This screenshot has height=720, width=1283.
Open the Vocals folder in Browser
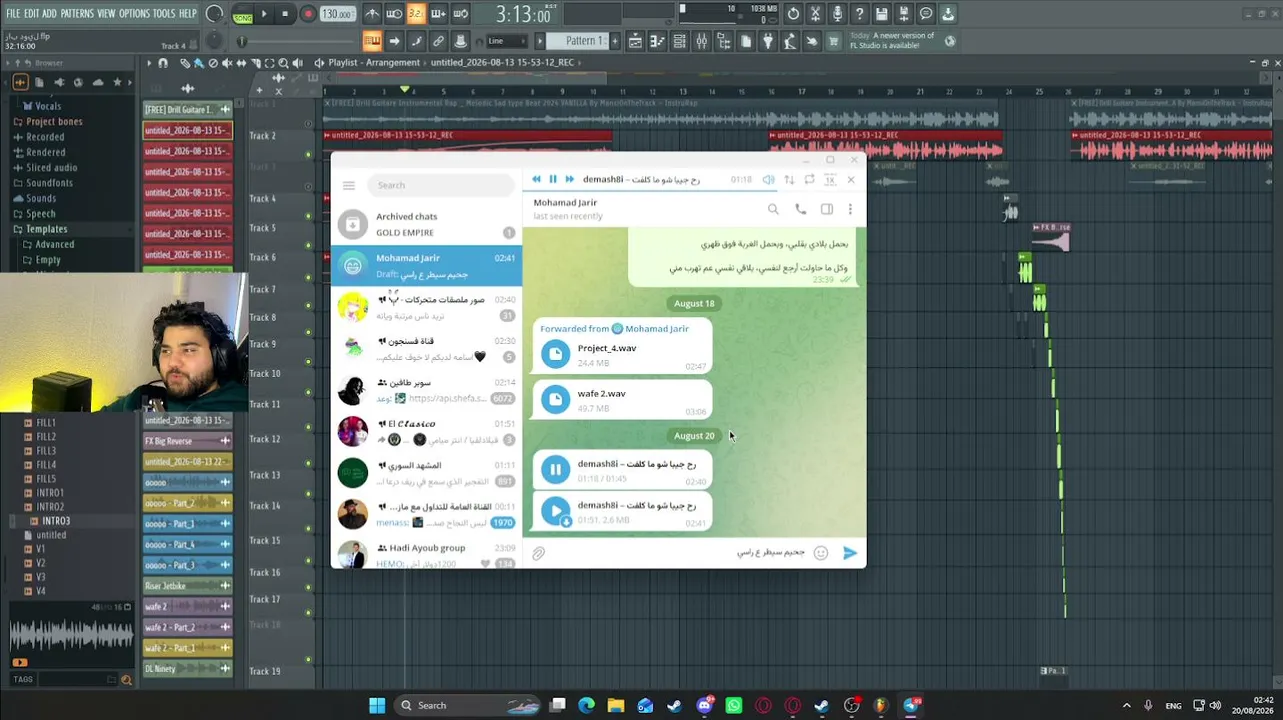click(48, 106)
